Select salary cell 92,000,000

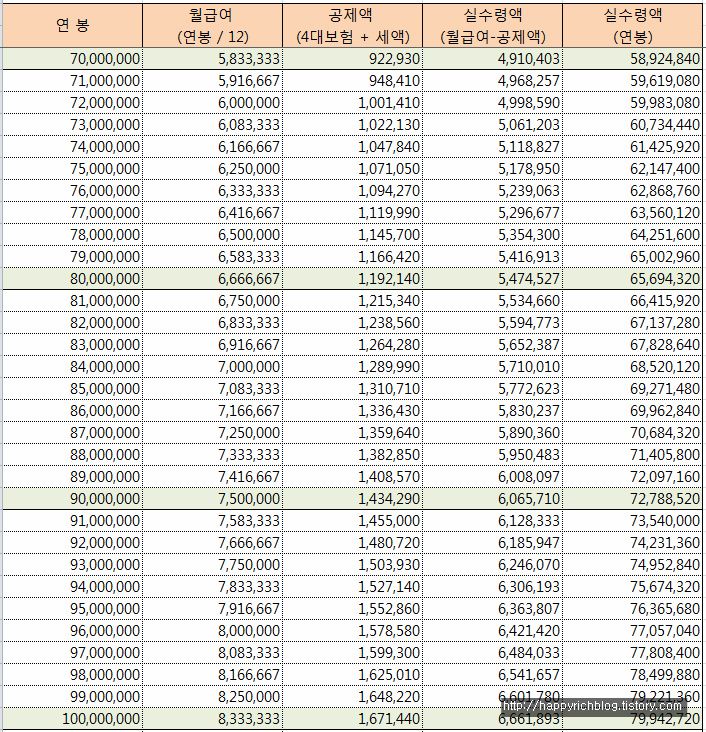click(x=72, y=542)
